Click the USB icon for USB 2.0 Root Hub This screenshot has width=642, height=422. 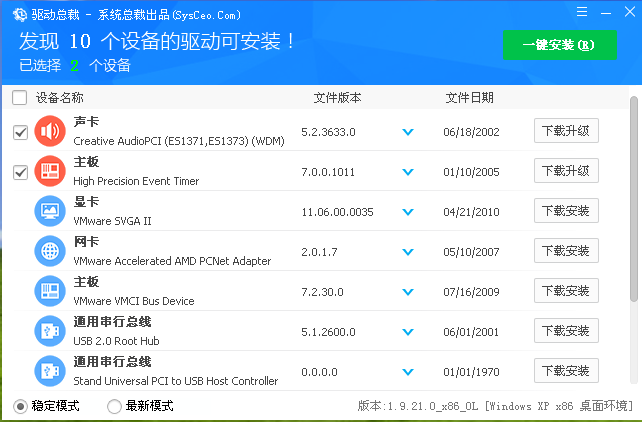coord(50,331)
